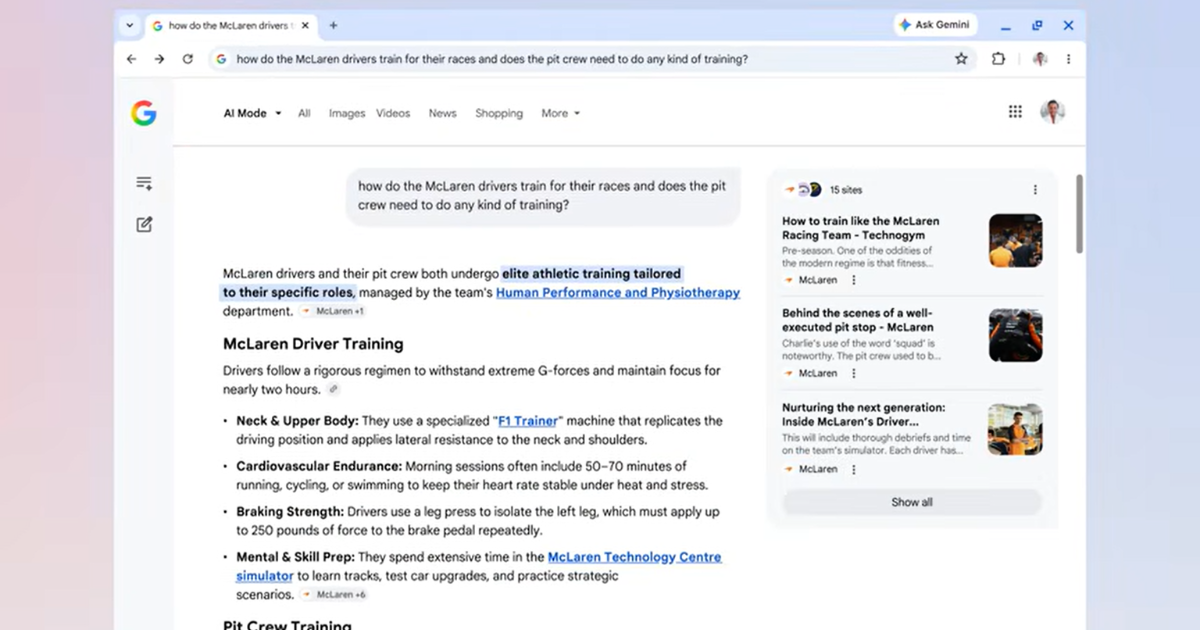1200x630 pixels.
Task: Open 'Behind the scenes of a well-executed pit stop' article
Action: [x=858, y=320]
